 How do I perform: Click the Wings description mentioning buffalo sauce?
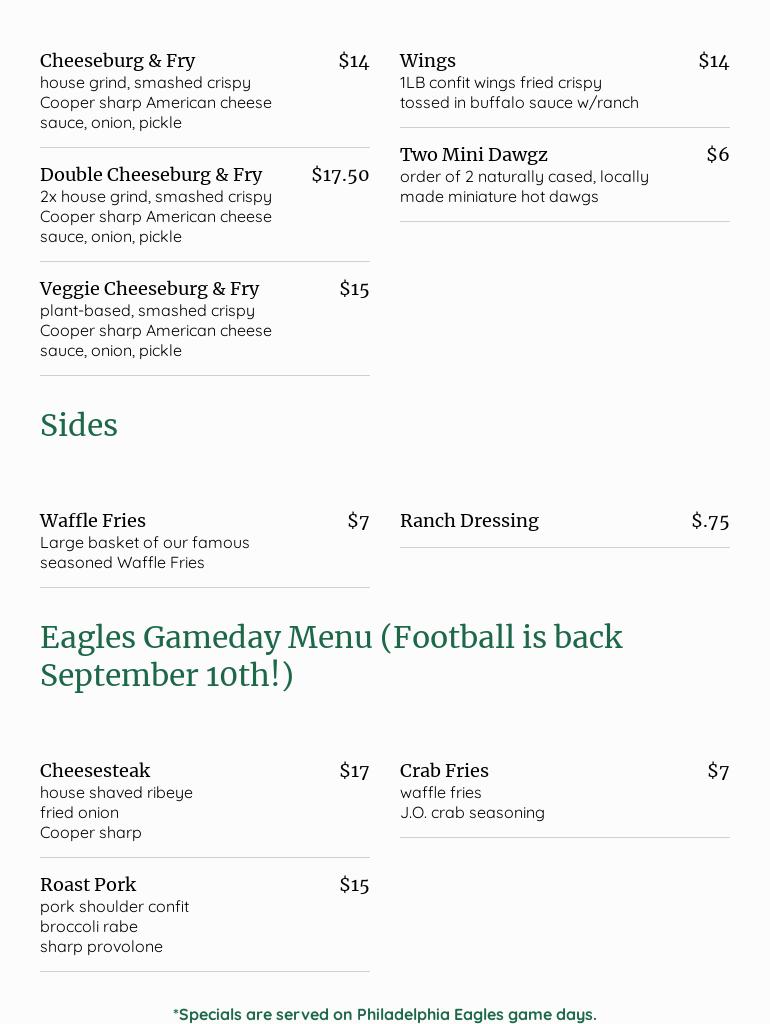[x=519, y=103]
